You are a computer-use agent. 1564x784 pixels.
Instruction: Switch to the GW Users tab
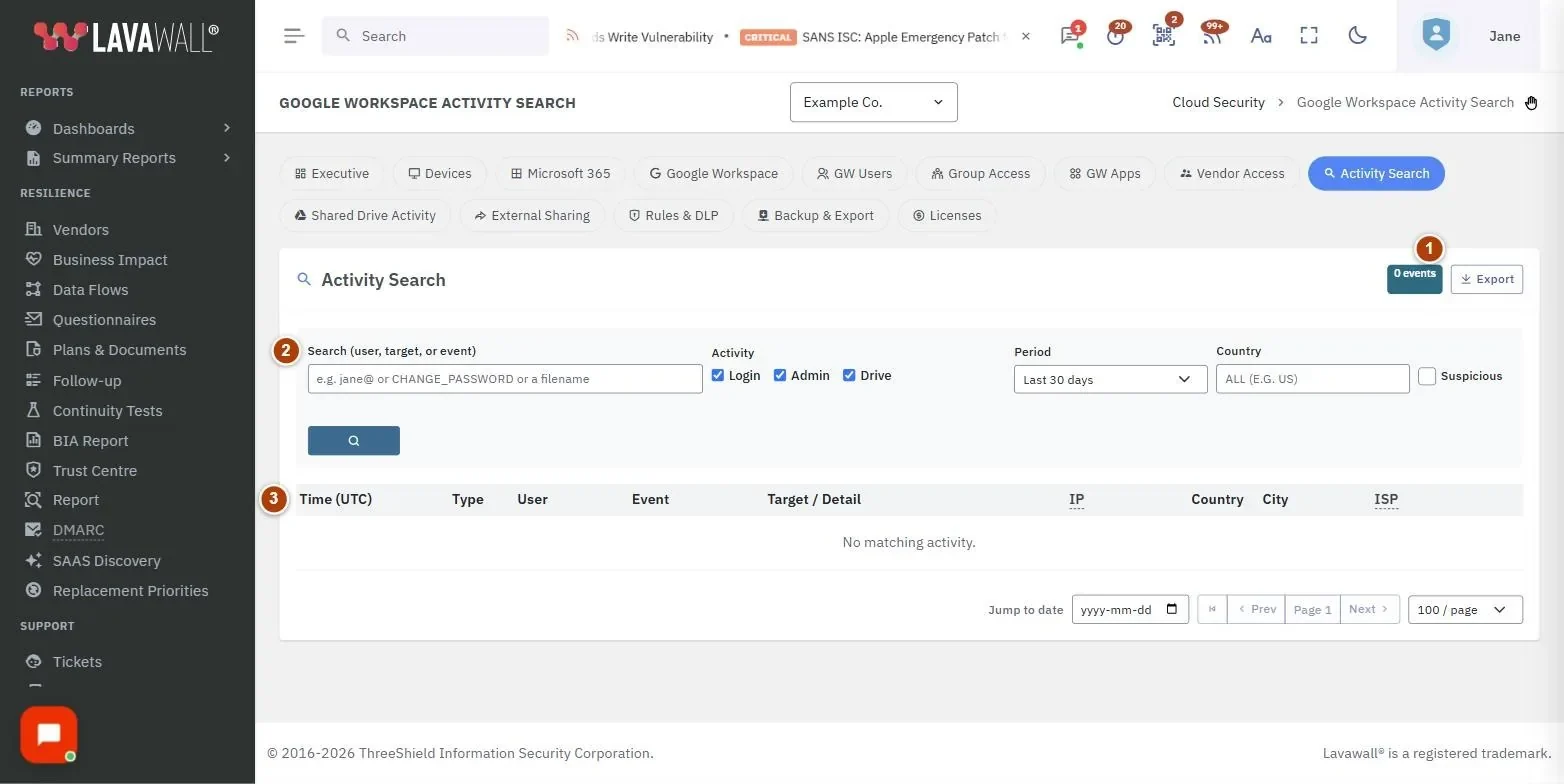pyautogui.click(x=854, y=173)
